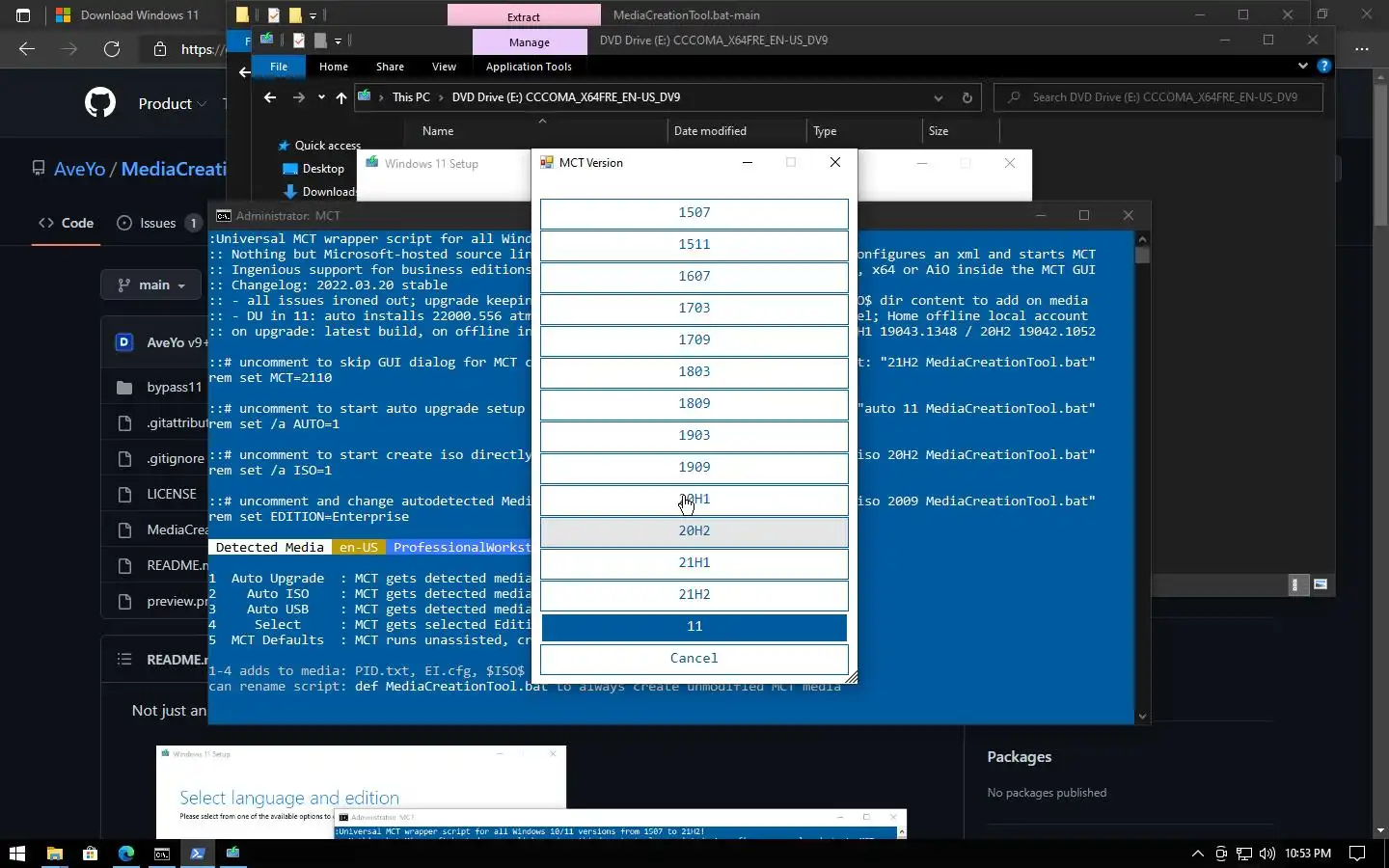Image resolution: width=1389 pixels, height=868 pixels.
Task: Select version 1909 in the list
Action: 694,468
